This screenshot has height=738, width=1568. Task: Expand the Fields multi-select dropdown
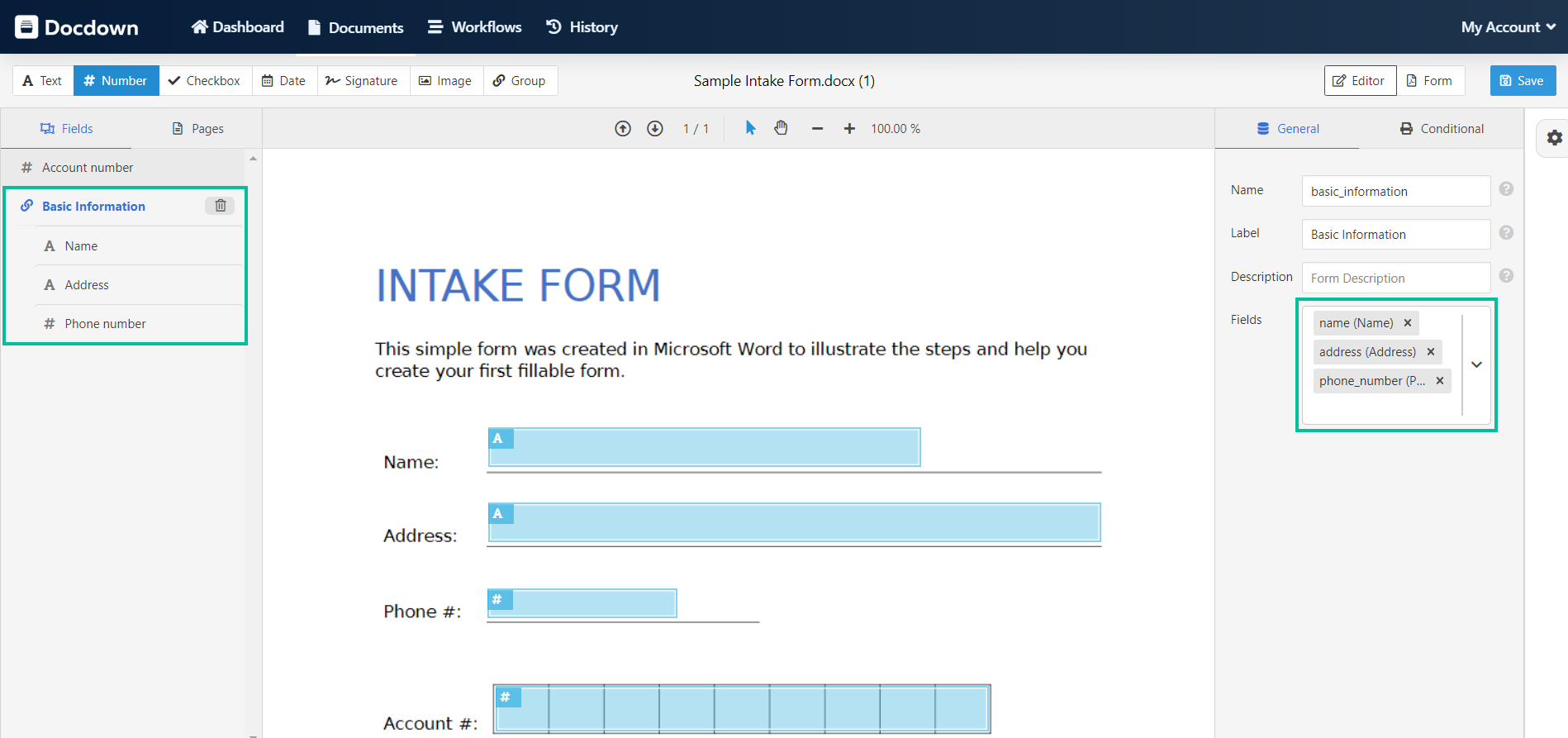1476,364
